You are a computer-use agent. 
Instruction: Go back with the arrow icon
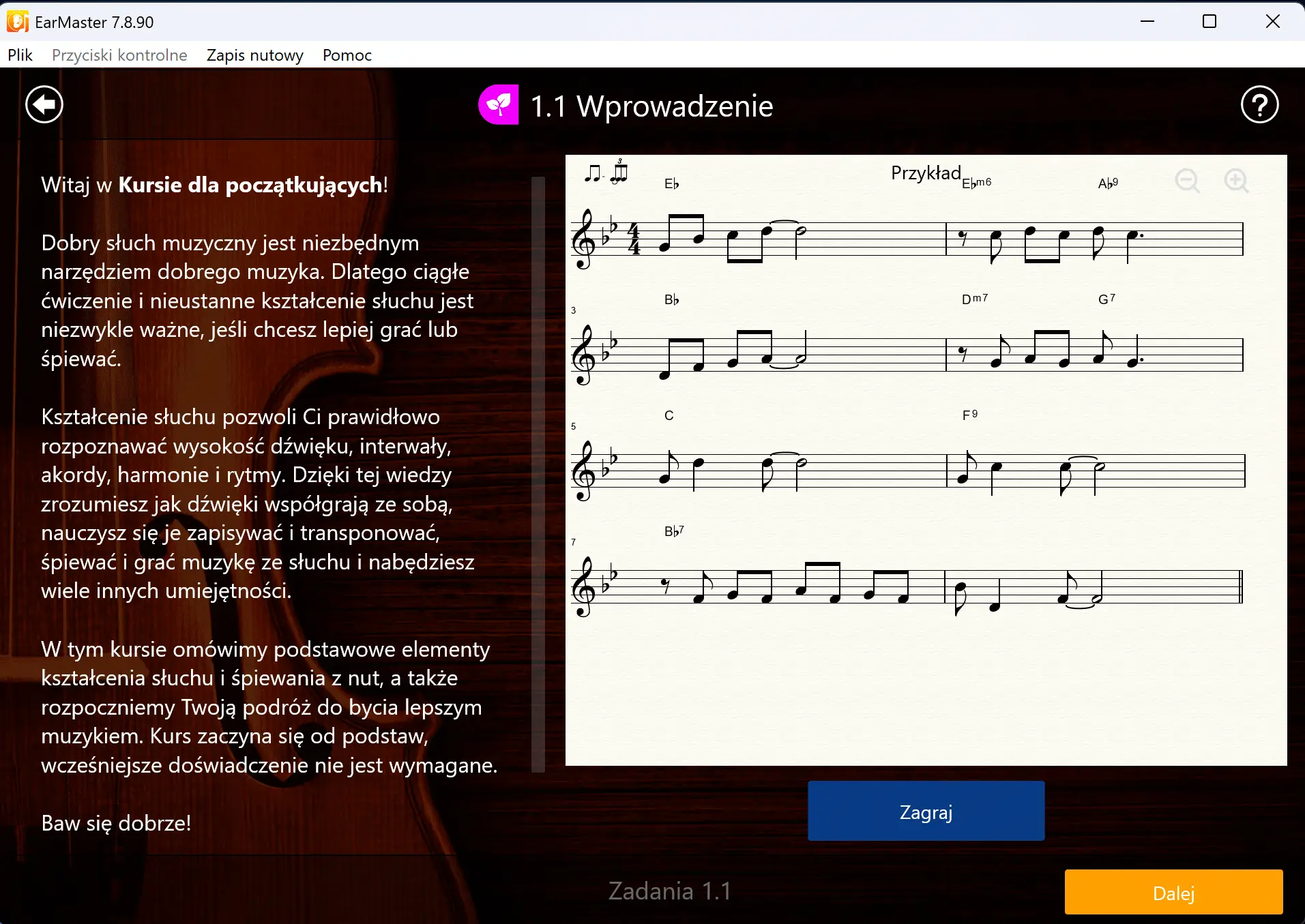click(x=44, y=105)
